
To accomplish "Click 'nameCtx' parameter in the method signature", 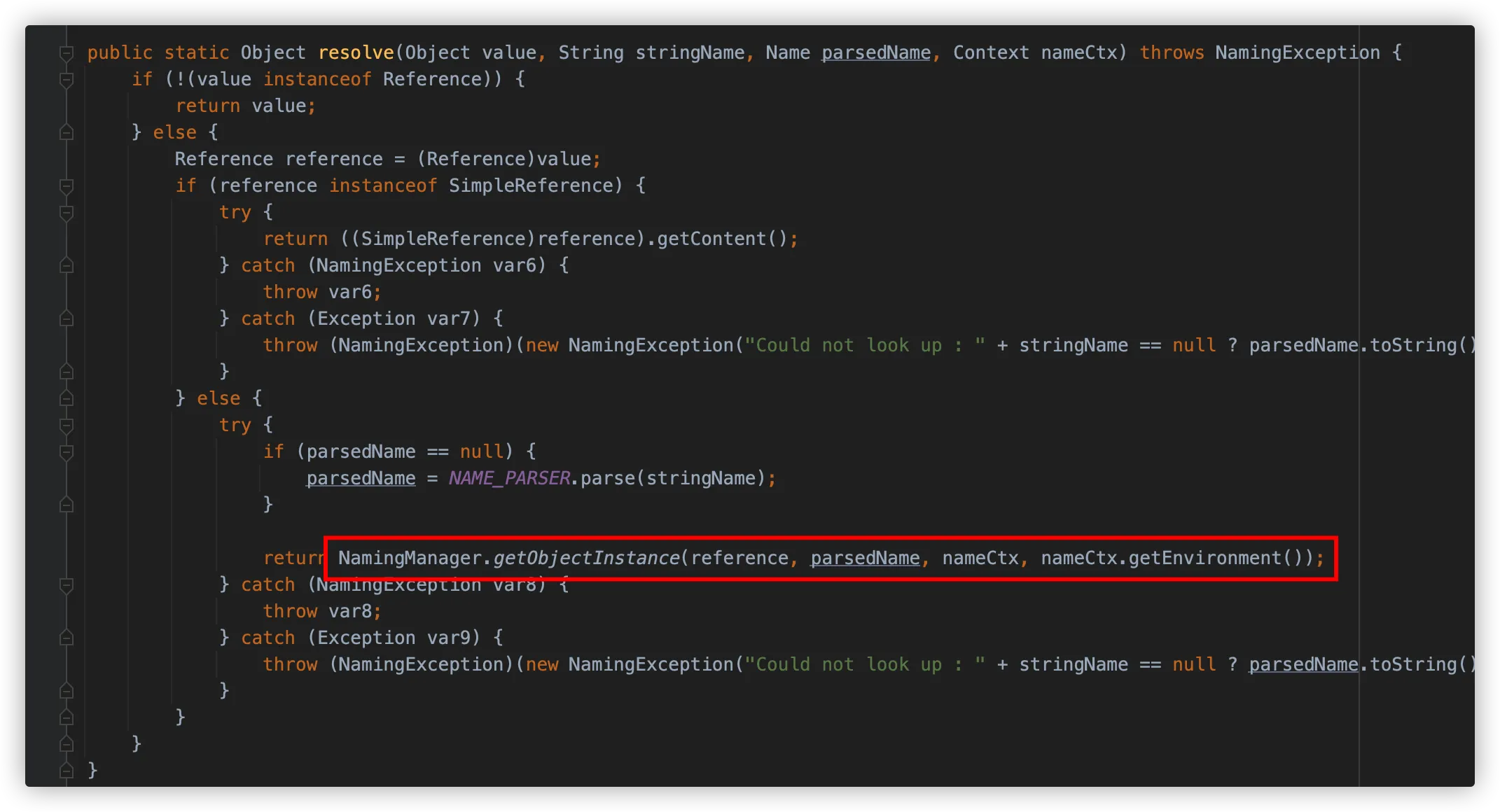I will pyautogui.click(x=1078, y=52).
